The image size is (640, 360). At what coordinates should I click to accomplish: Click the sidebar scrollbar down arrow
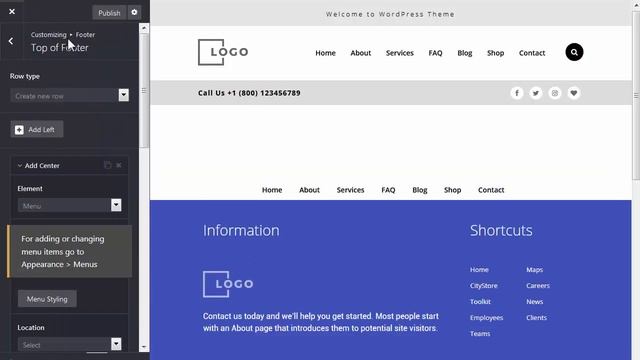click(144, 347)
